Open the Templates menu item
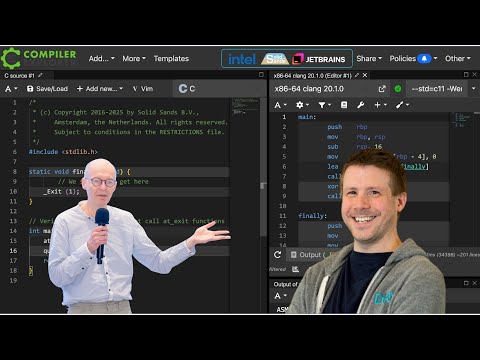Image resolution: width=480 pixels, height=360 pixels. click(x=171, y=59)
